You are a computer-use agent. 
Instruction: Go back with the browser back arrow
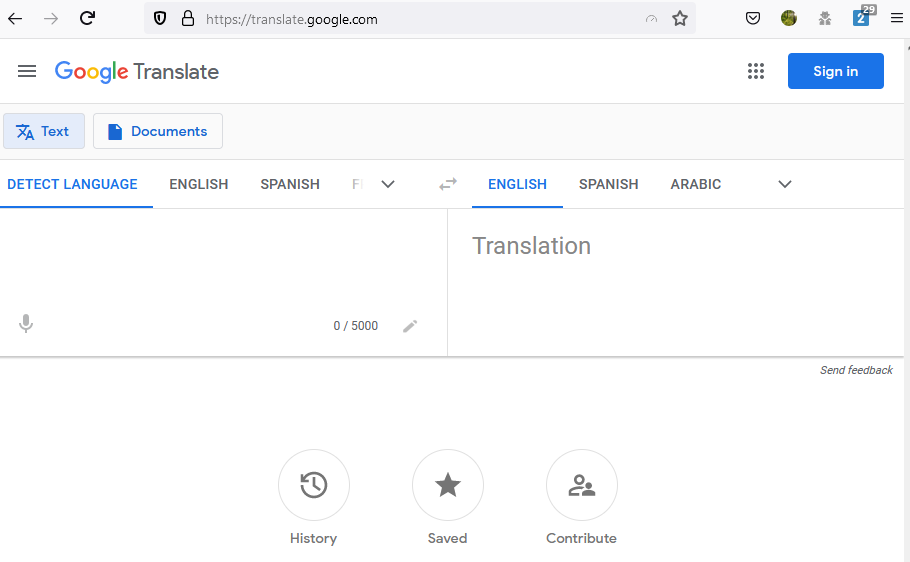pyautogui.click(x=15, y=19)
